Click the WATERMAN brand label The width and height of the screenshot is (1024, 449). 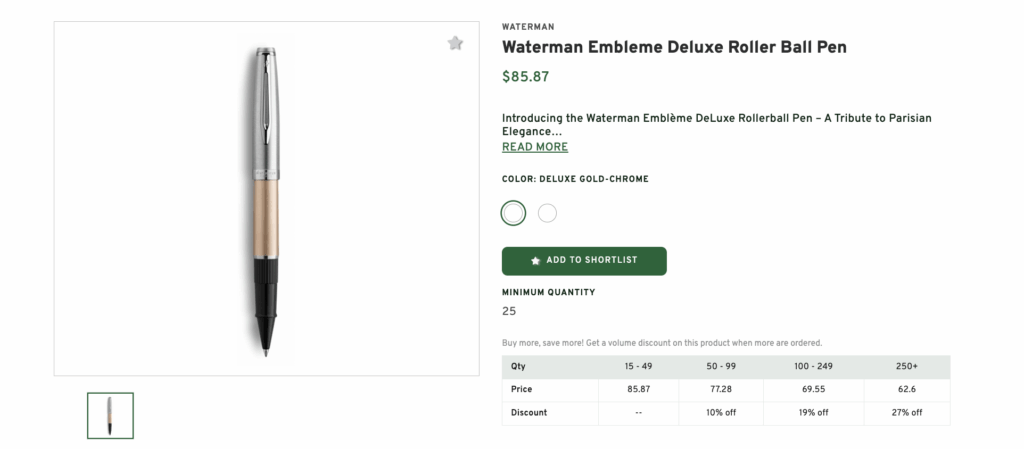click(x=528, y=27)
